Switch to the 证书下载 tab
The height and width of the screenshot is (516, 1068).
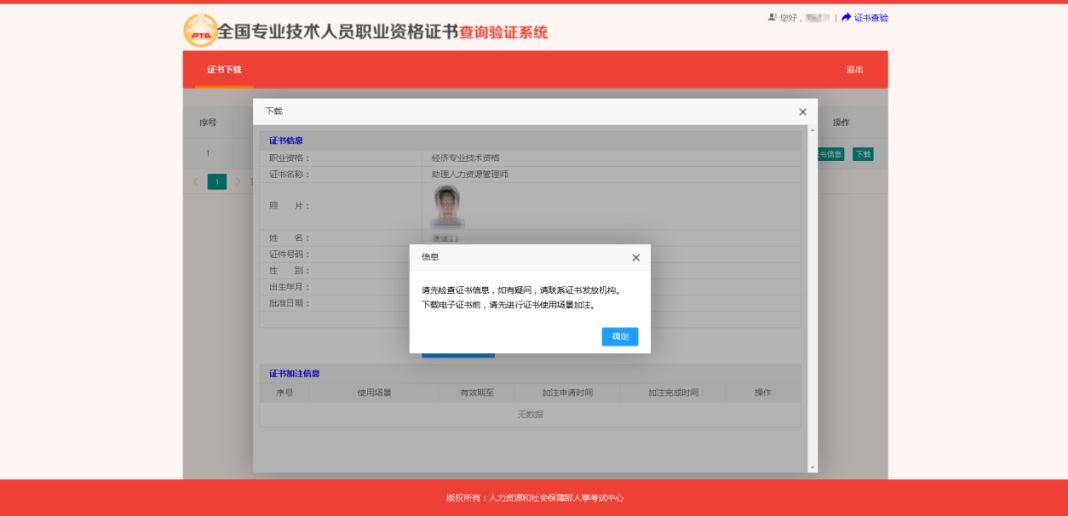tap(224, 70)
